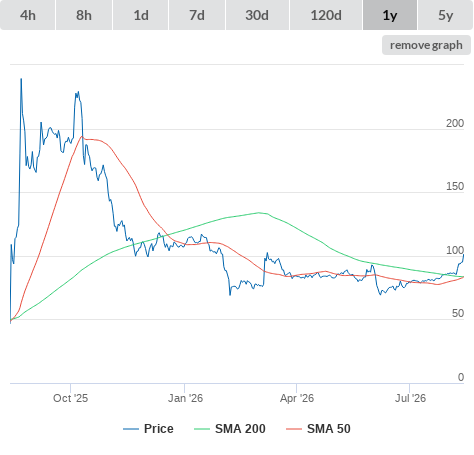This screenshot has width=474, height=455.
Task: Toggle SMA 50 legend entry
Action: pyautogui.click(x=329, y=429)
